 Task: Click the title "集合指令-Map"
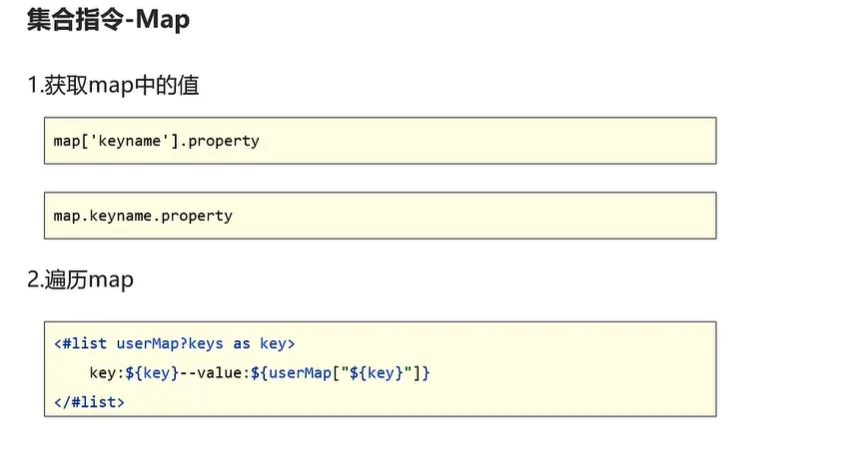(x=109, y=21)
